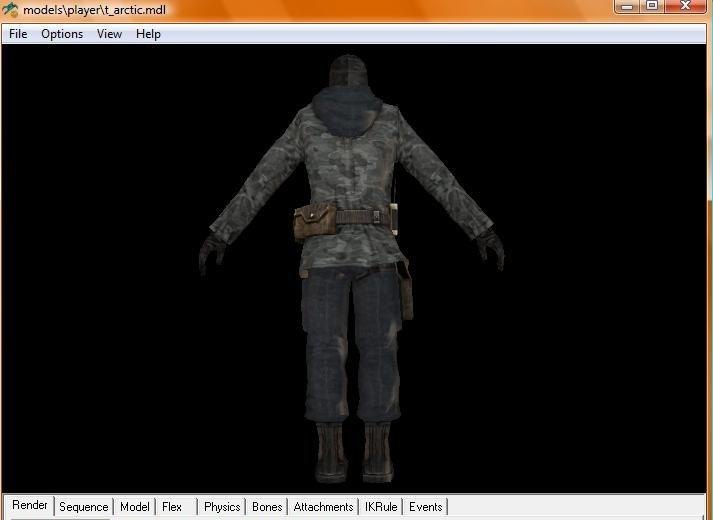Switch to the Attachments tab

pyautogui.click(x=323, y=507)
